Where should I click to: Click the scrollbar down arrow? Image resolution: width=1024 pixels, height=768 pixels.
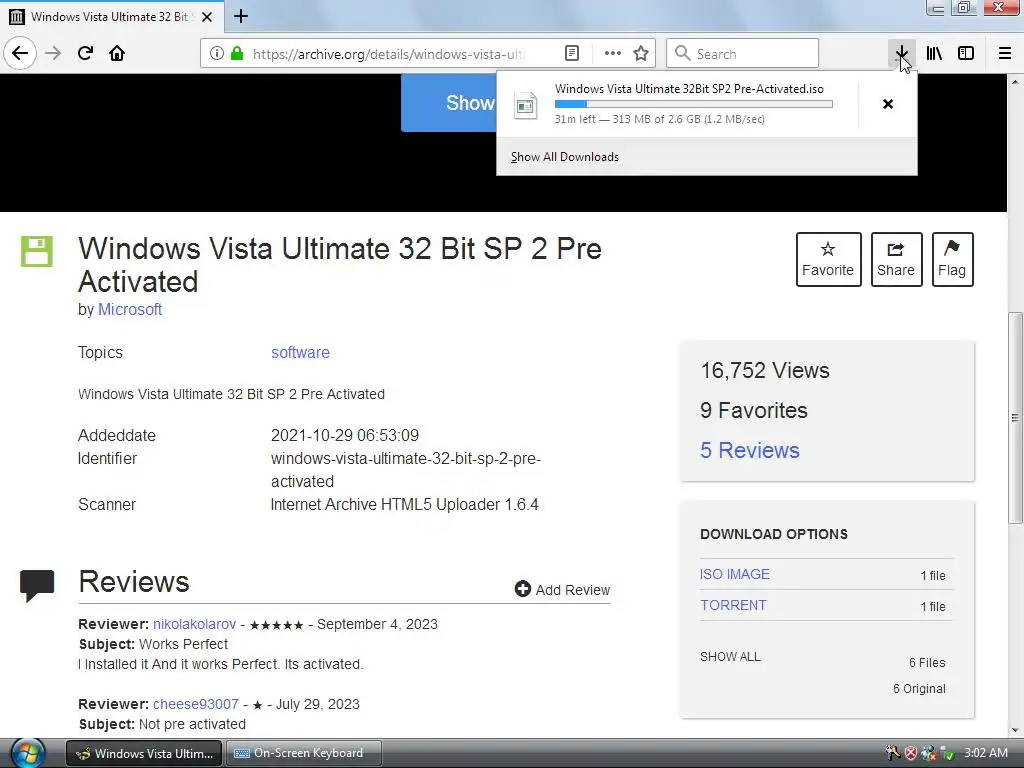[x=1015, y=730]
